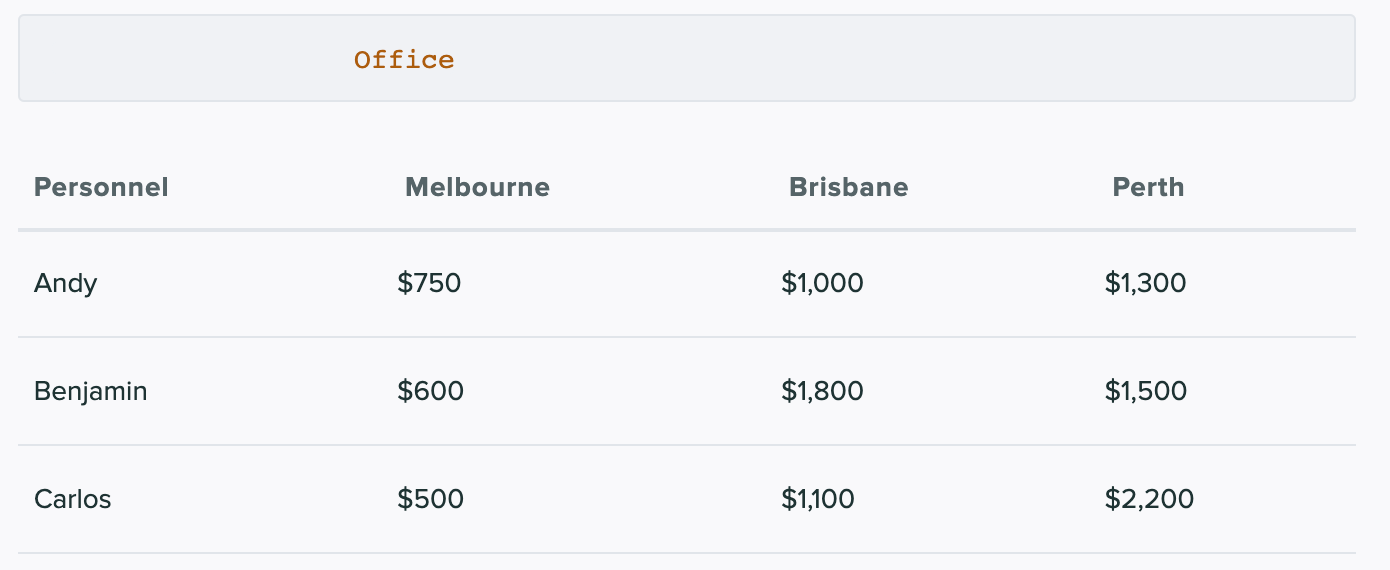Select Carlos's $500 Melbourne value

coord(430,499)
